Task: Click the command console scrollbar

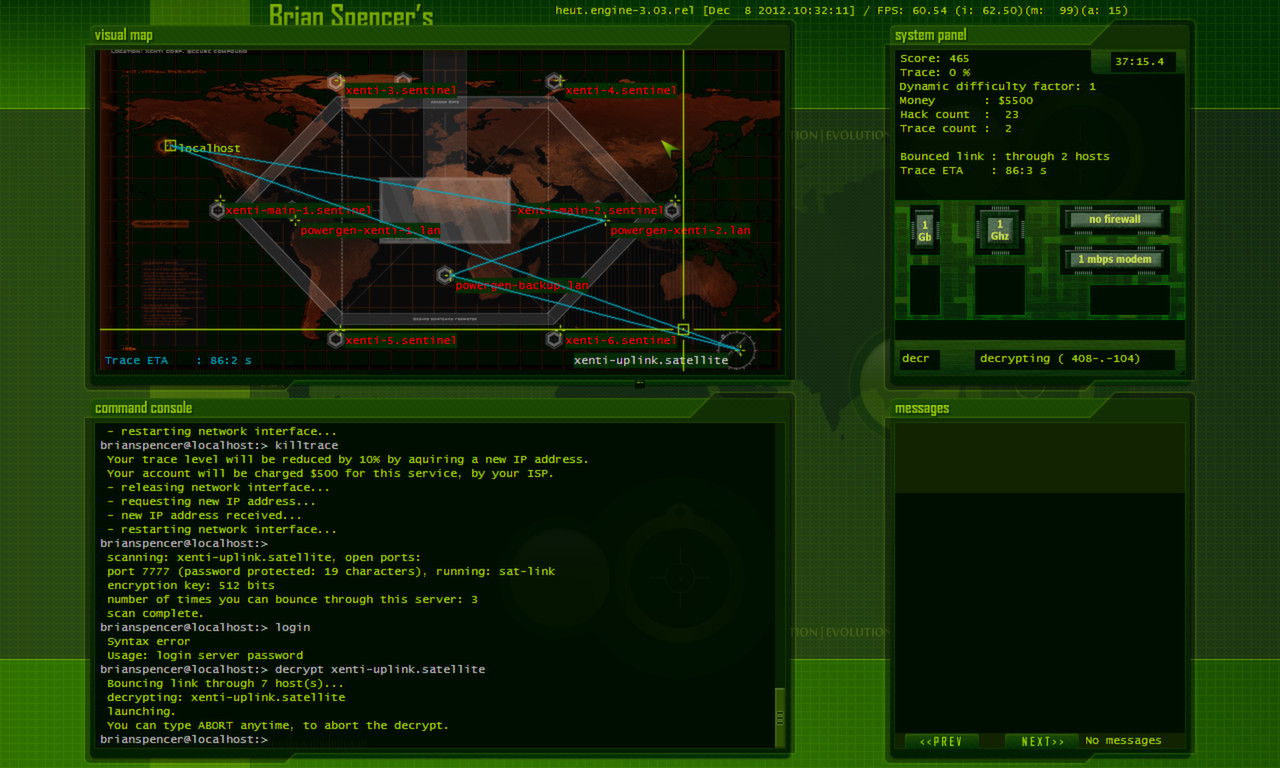Action: [781, 714]
